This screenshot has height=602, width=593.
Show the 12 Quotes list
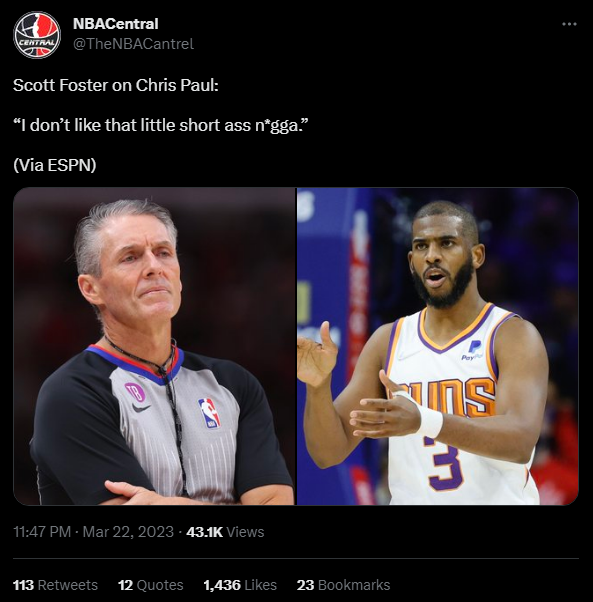[150, 585]
